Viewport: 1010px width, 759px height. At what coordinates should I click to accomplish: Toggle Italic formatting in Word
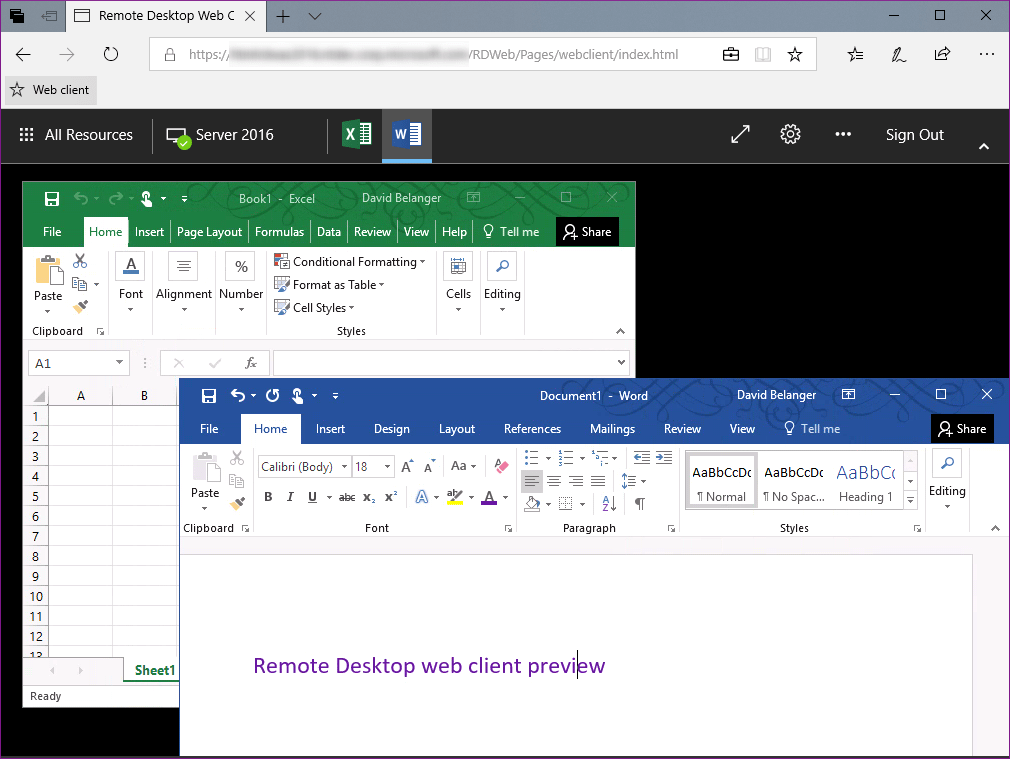click(x=290, y=497)
